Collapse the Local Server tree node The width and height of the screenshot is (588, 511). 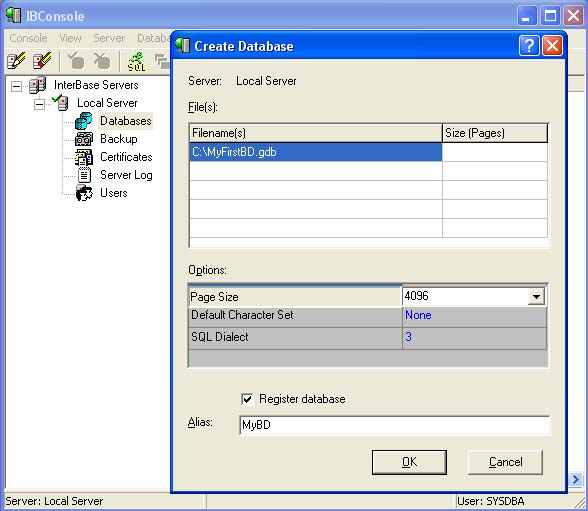tap(39, 105)
